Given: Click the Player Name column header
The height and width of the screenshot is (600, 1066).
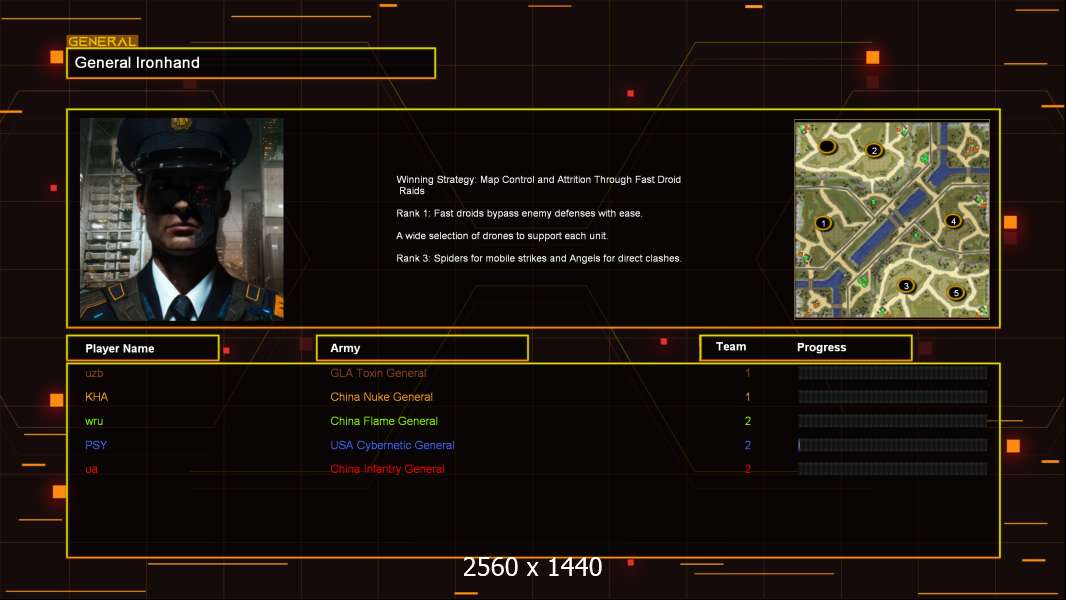Looking at the screenshot, I should (143, 348).
